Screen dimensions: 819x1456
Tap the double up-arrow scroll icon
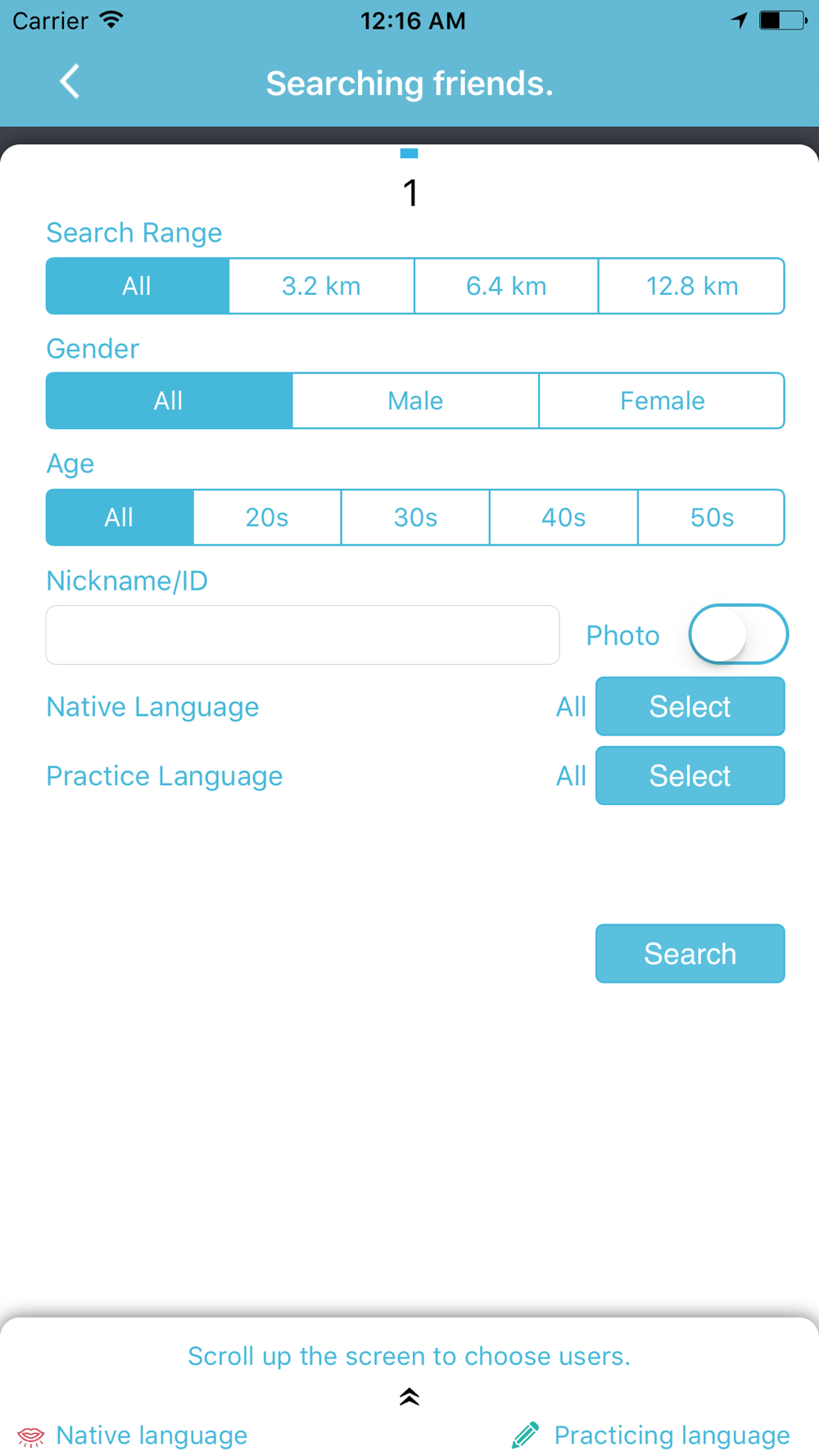coord(409,1397)
